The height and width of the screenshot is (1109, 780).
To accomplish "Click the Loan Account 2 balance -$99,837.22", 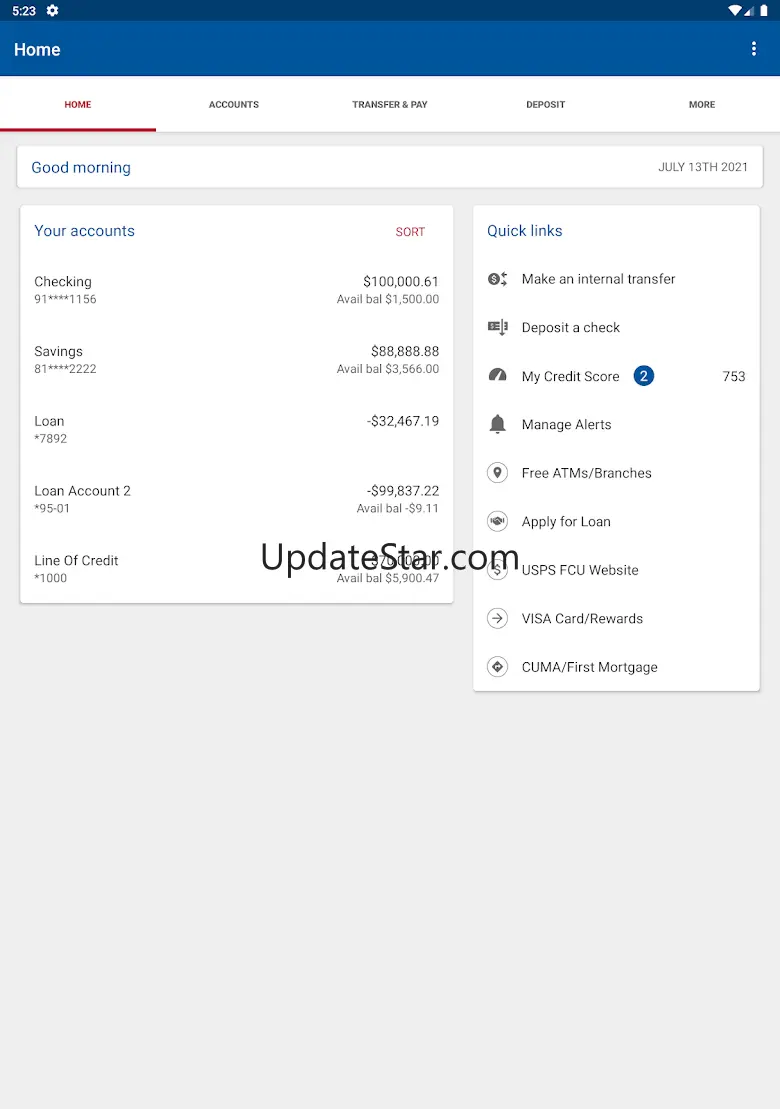I will 403,491.
